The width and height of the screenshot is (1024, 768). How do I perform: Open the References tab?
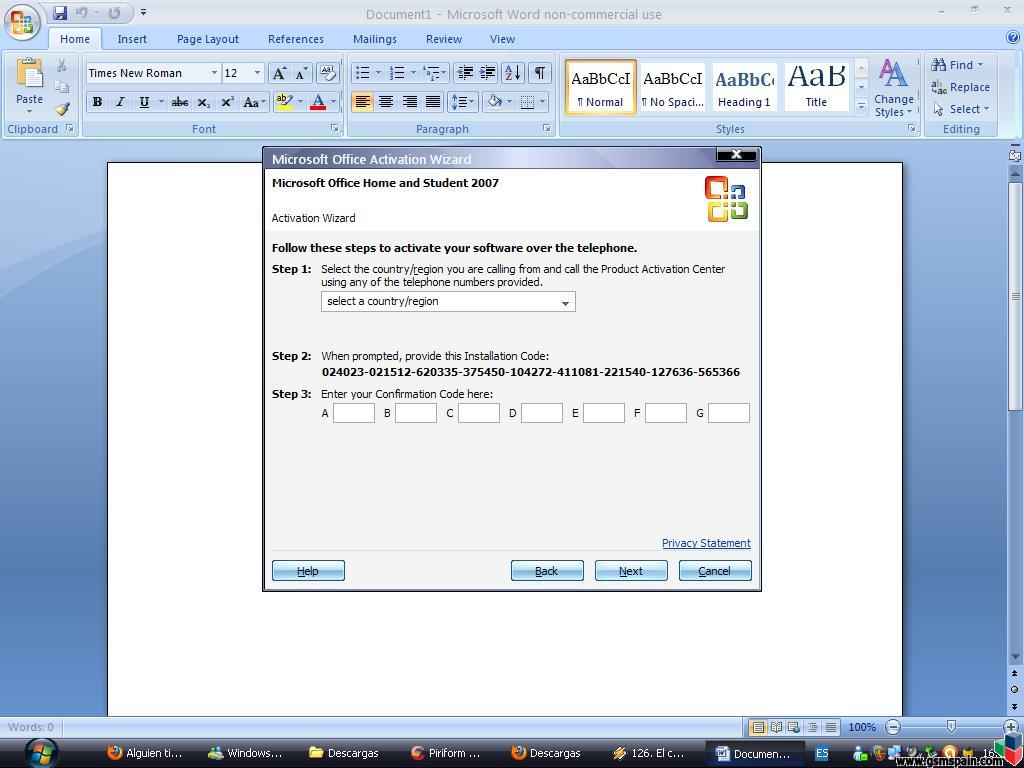[x=296, y=39]
